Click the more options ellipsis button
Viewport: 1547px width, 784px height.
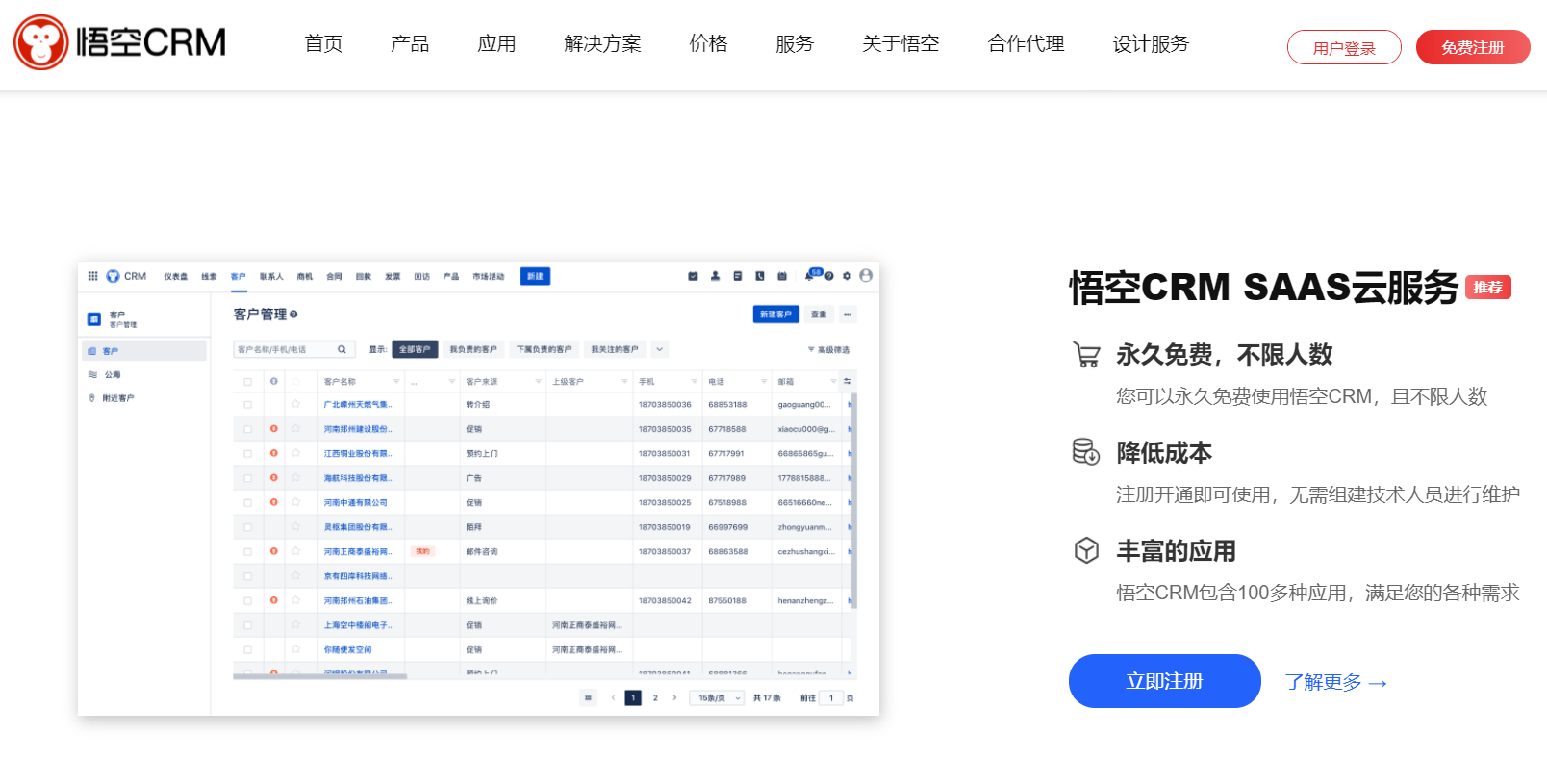tap(848, 315)
